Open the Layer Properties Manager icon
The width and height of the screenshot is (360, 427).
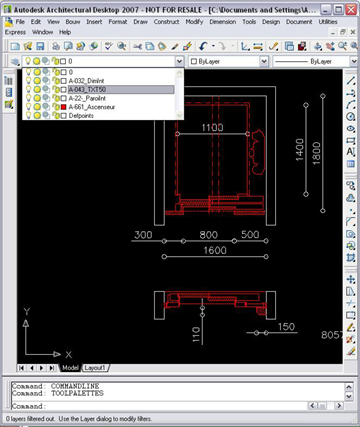[15, 61]
